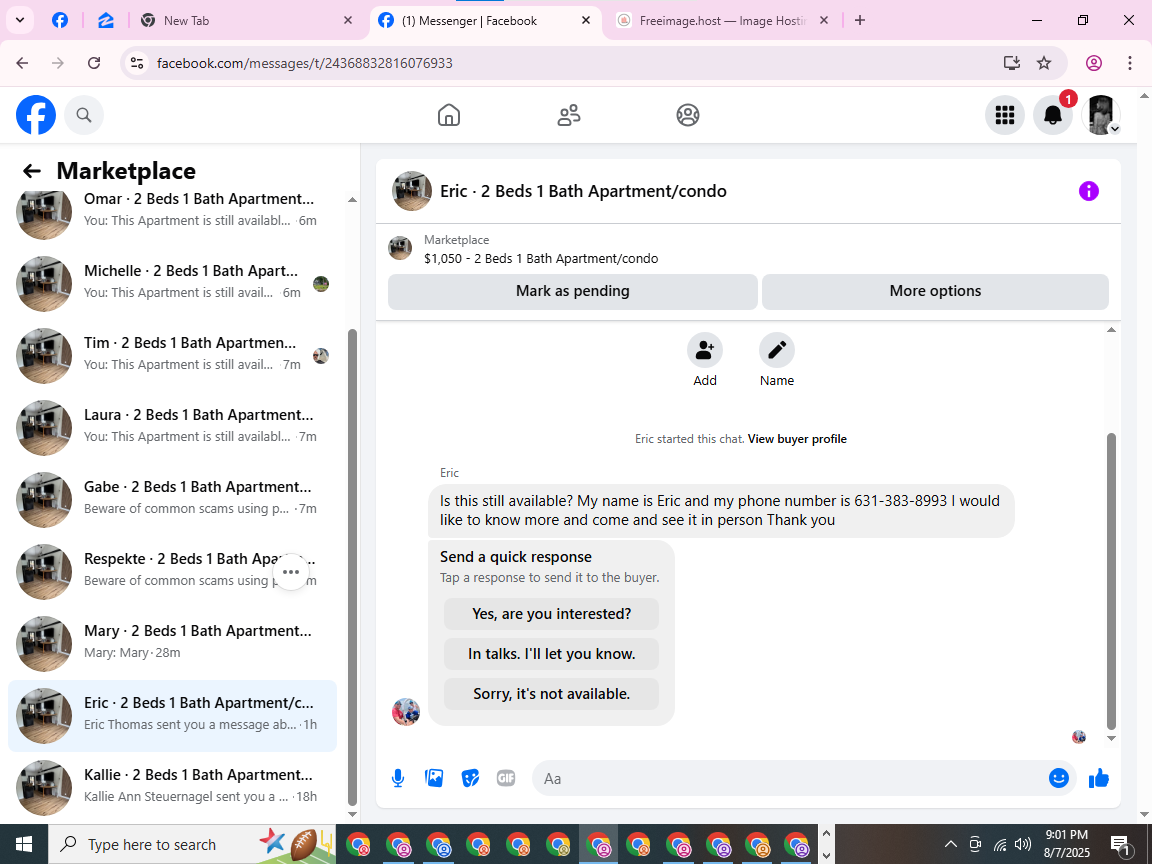Open options menu on Respekte conversation

291,572
